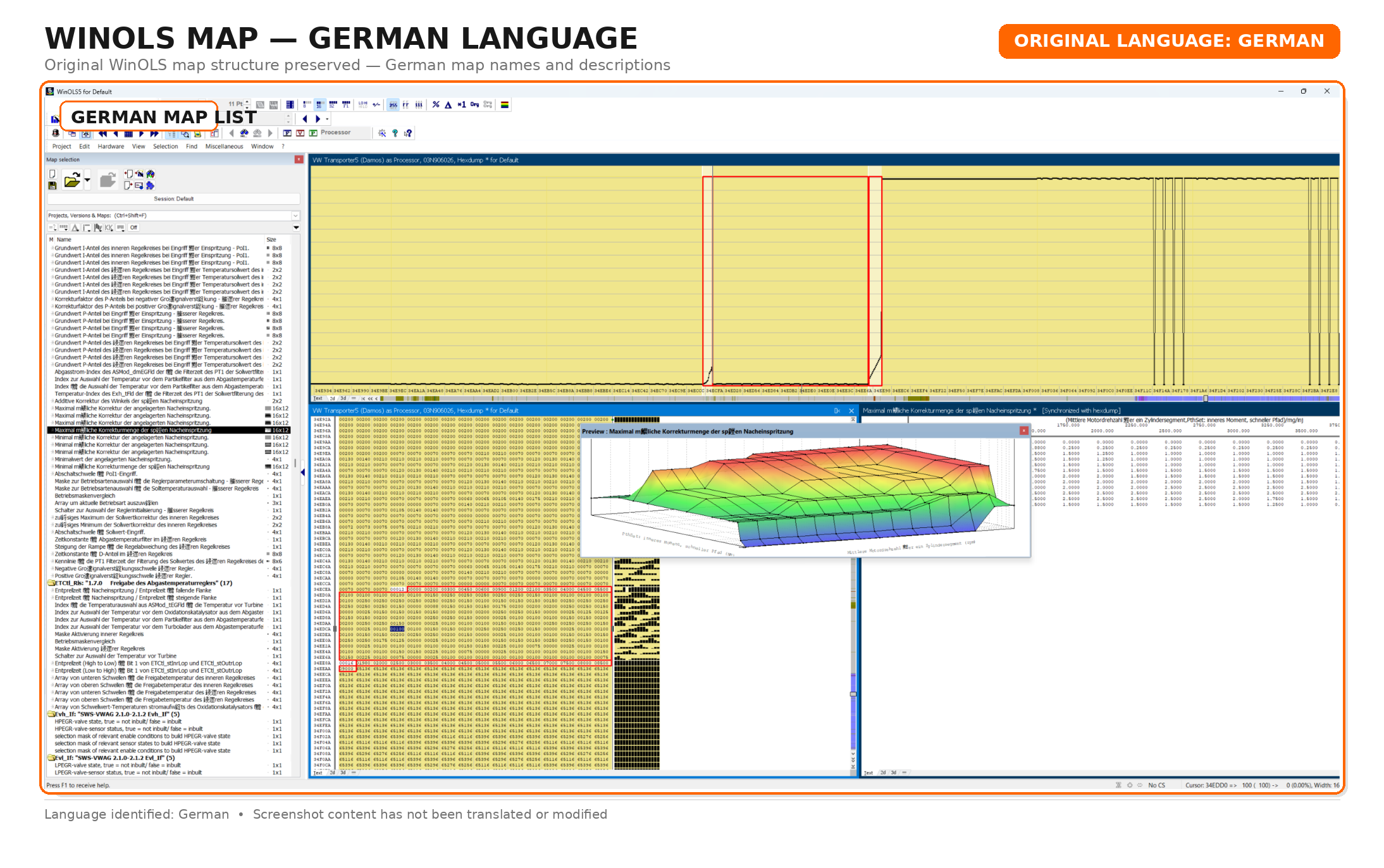Click the save floppy disk icon
This screenshot has height=868, width=1384.
pos(53,185)
